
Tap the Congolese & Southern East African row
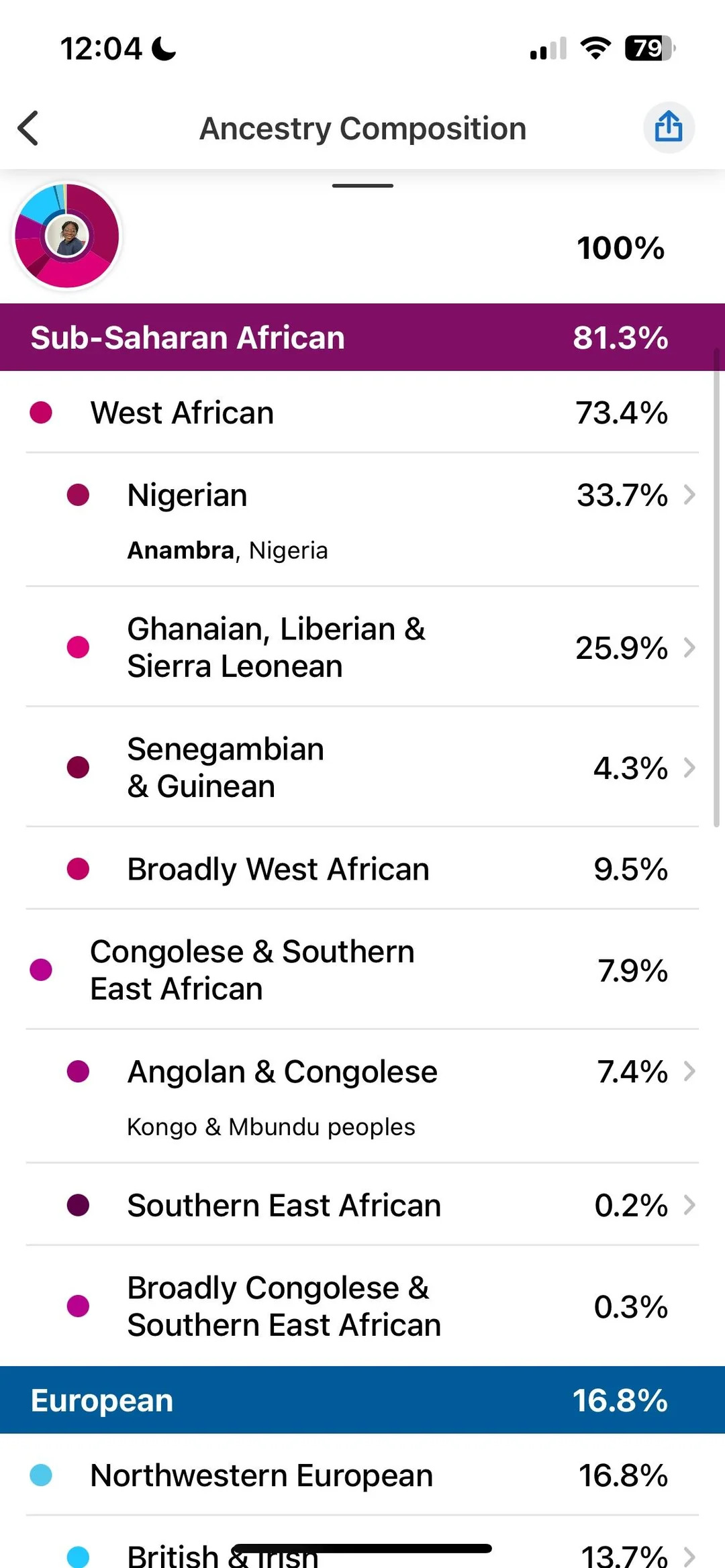[362, 970]
